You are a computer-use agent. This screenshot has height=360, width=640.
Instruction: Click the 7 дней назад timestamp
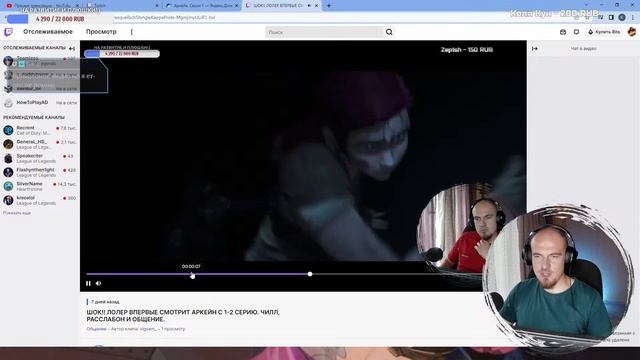point(105,302)
